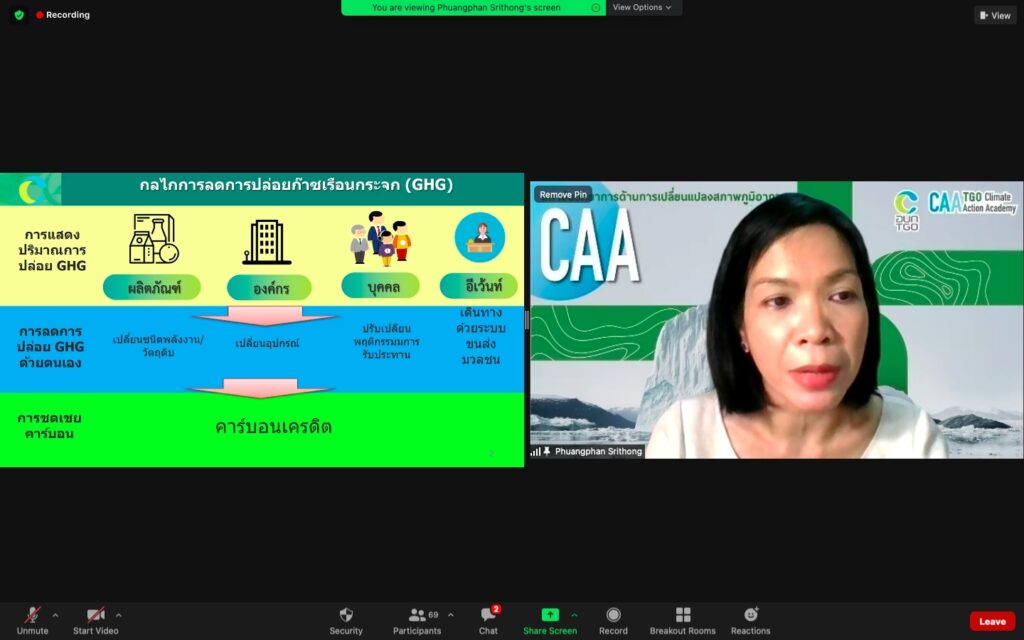
Task: Open the View Options menu
Action: [x=641, y=7]
